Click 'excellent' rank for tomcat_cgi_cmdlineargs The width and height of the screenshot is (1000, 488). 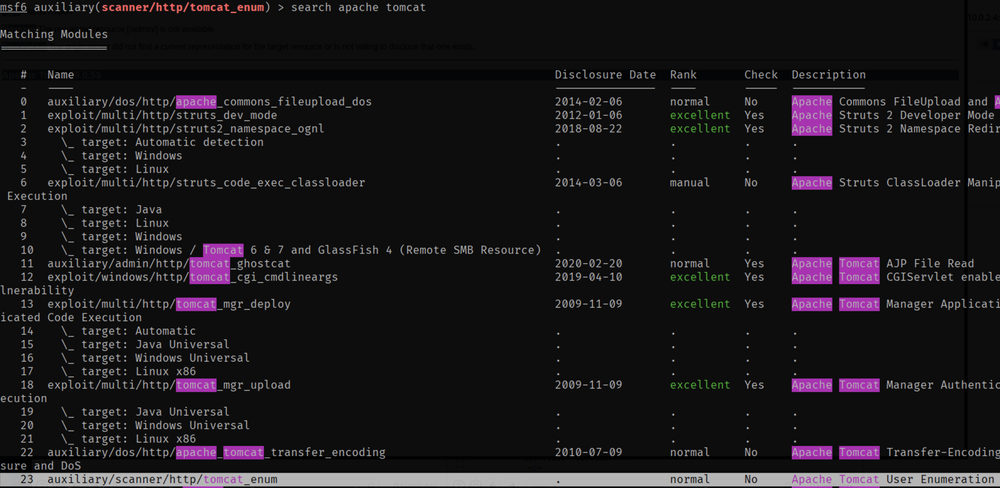[x=700, y=277]
